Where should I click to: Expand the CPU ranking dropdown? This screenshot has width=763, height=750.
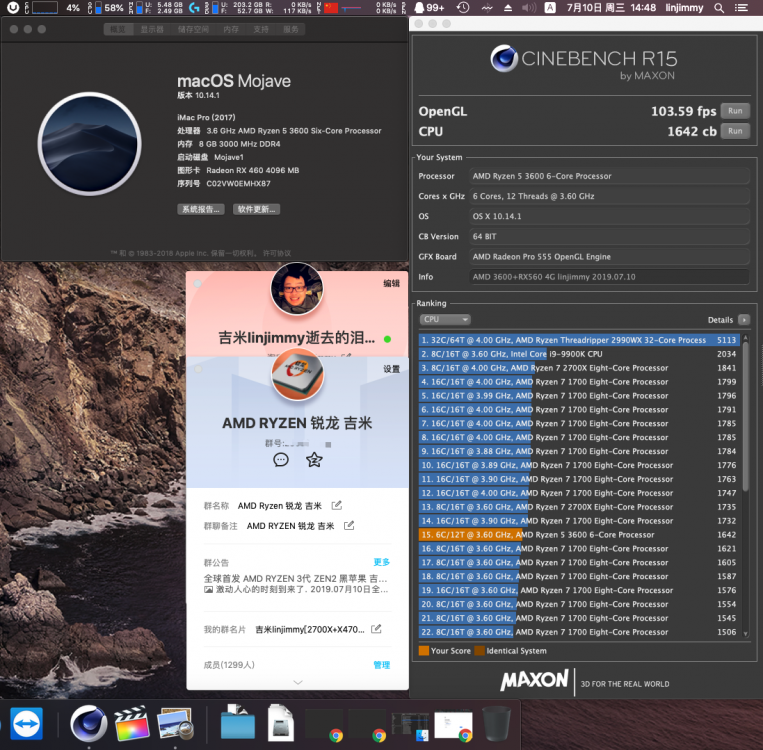tap(445, 319)
